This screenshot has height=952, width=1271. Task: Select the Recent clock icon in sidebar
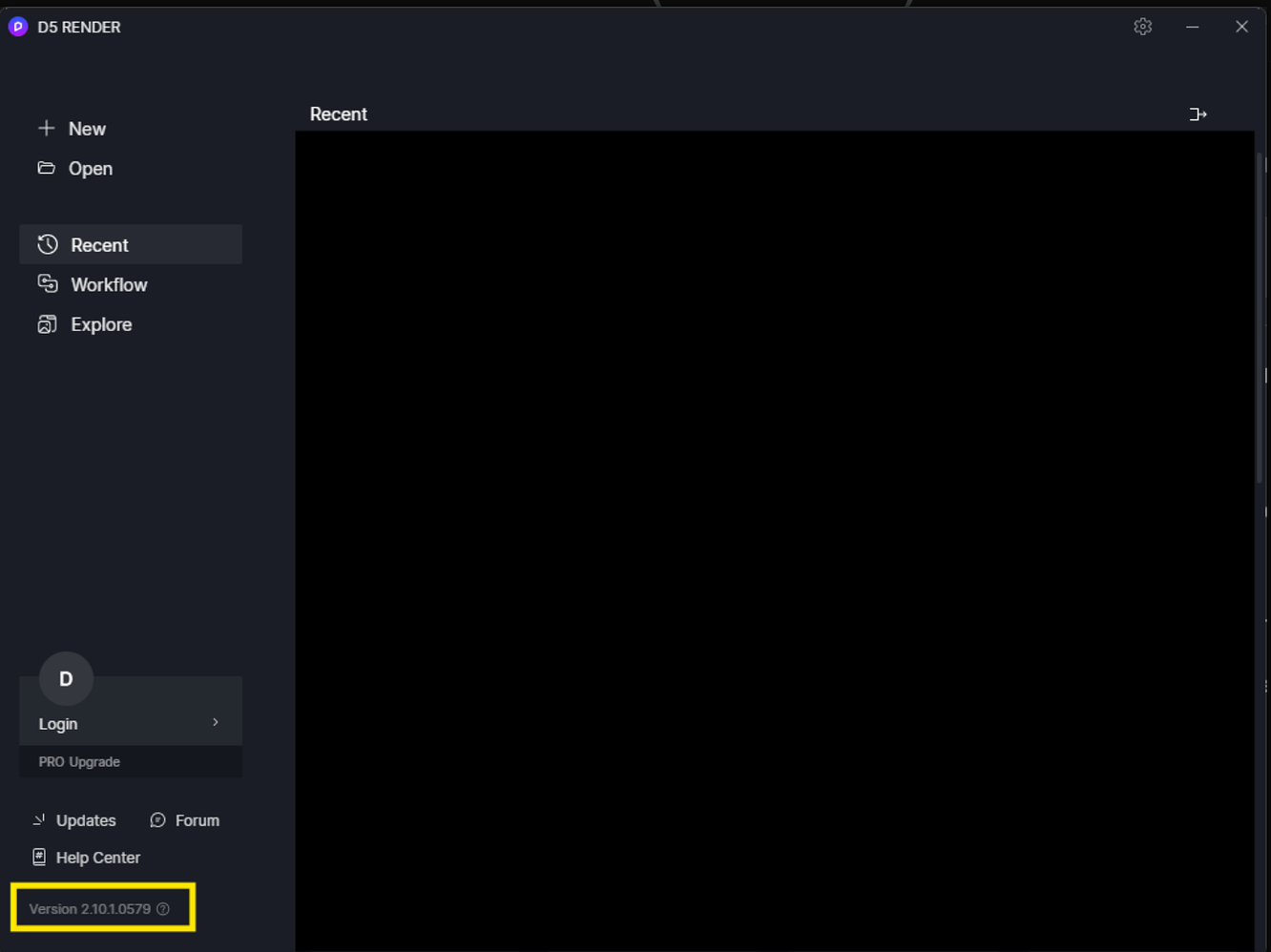(x=48, y=244)
